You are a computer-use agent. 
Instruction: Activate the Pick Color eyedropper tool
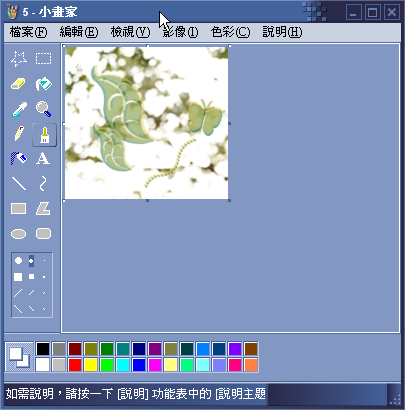tap(19, 109)
